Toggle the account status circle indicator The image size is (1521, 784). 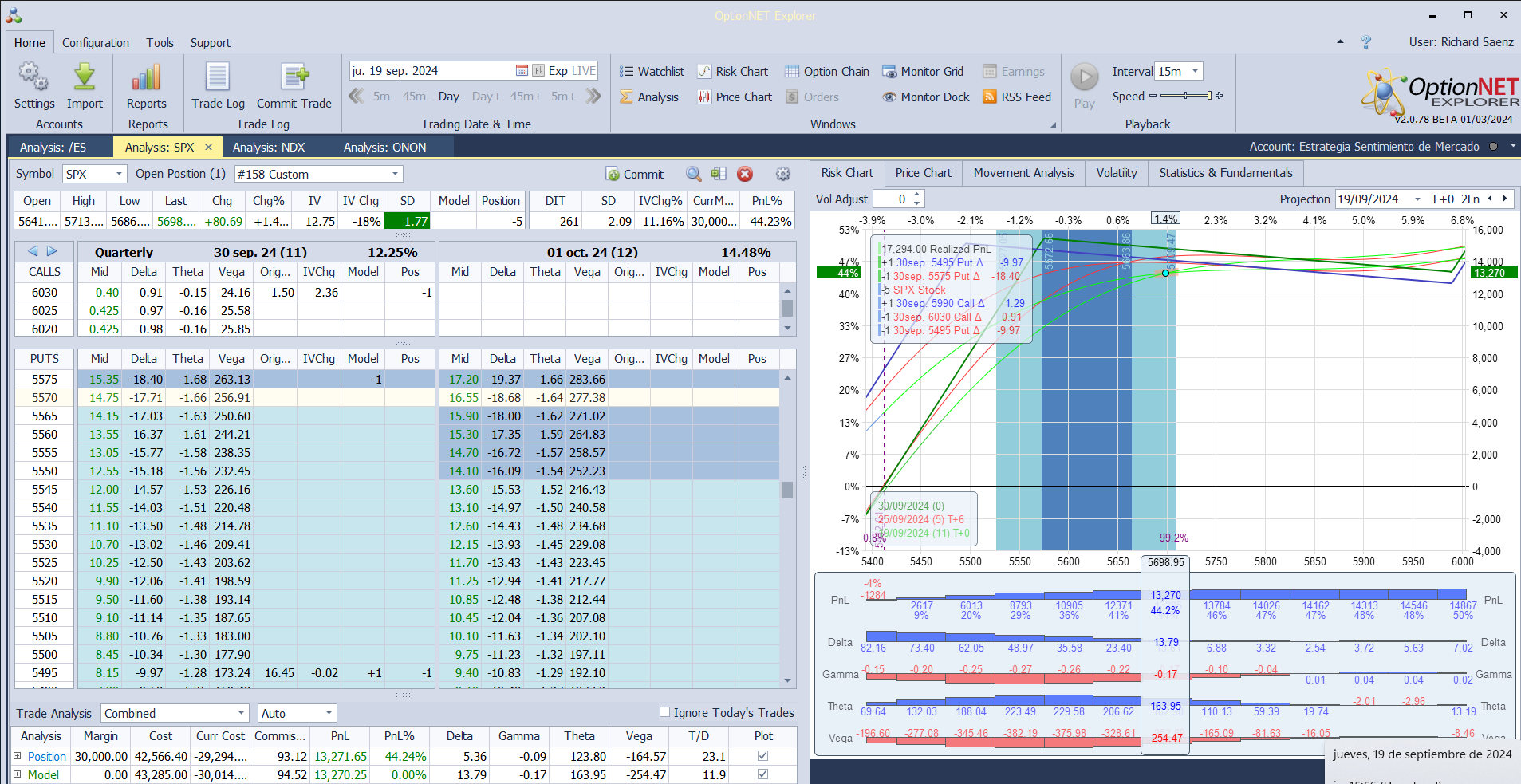coord(1493,147)
